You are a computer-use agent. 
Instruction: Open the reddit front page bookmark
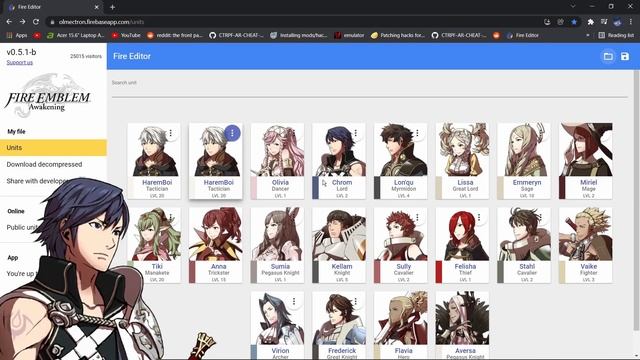click(175, 36)
